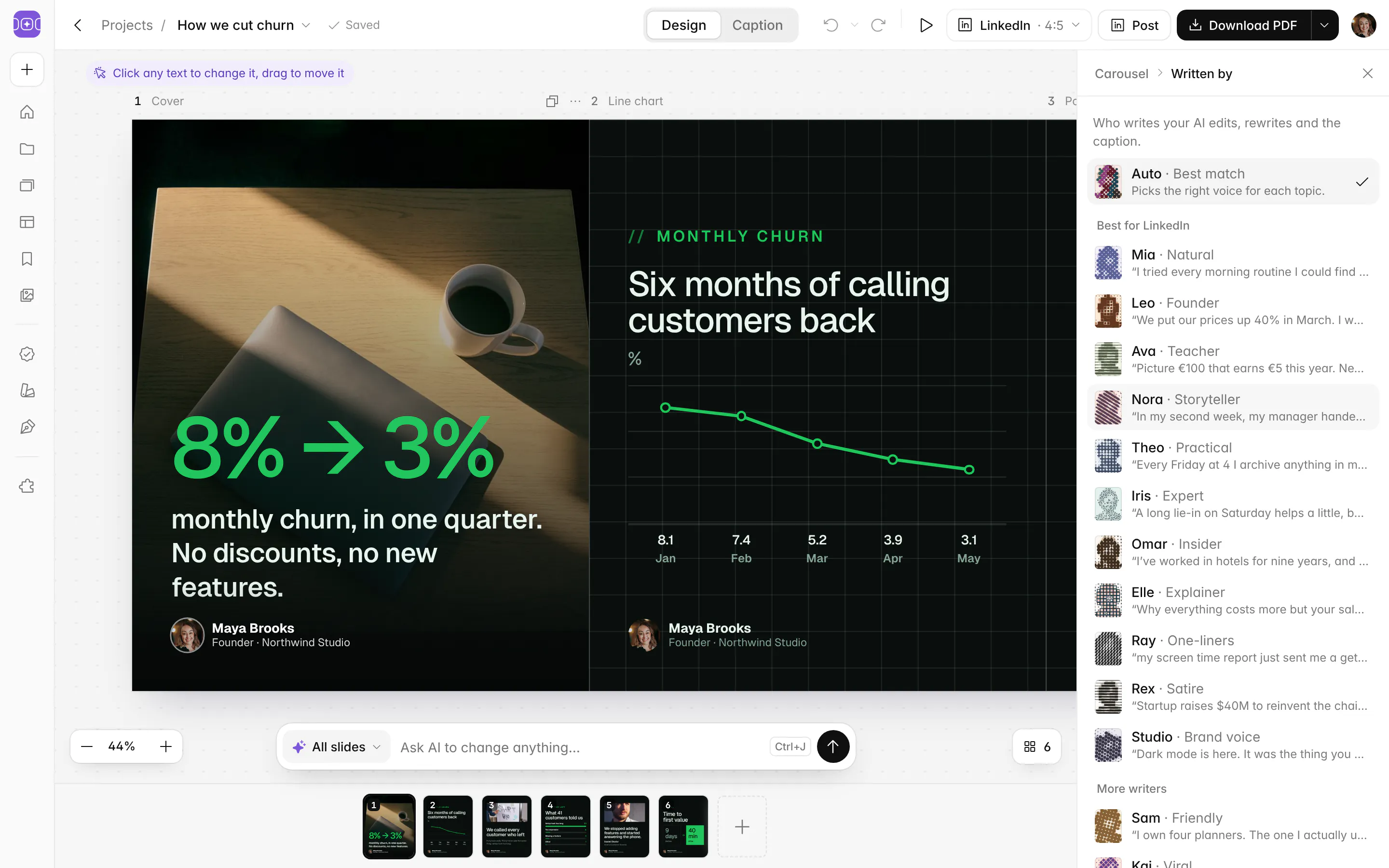This screenshot has width=1389, height=868.
Task: Play the carousel preview
Action: [x=925, y=25]
